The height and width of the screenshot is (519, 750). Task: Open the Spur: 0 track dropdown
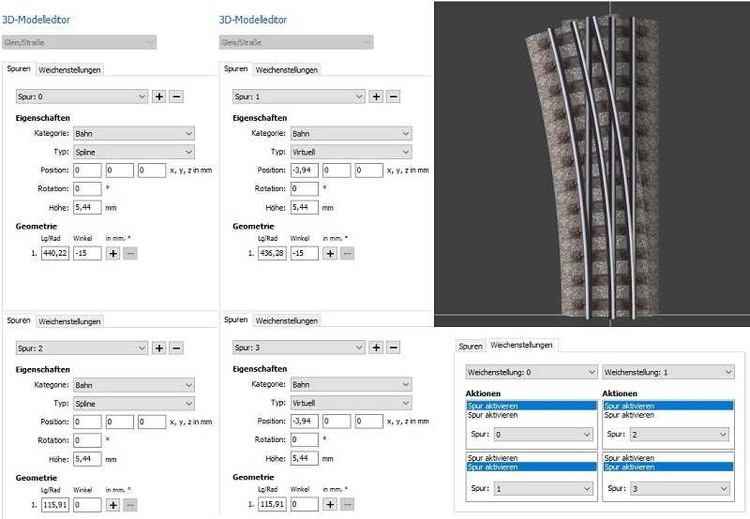(x=82, y=97)
